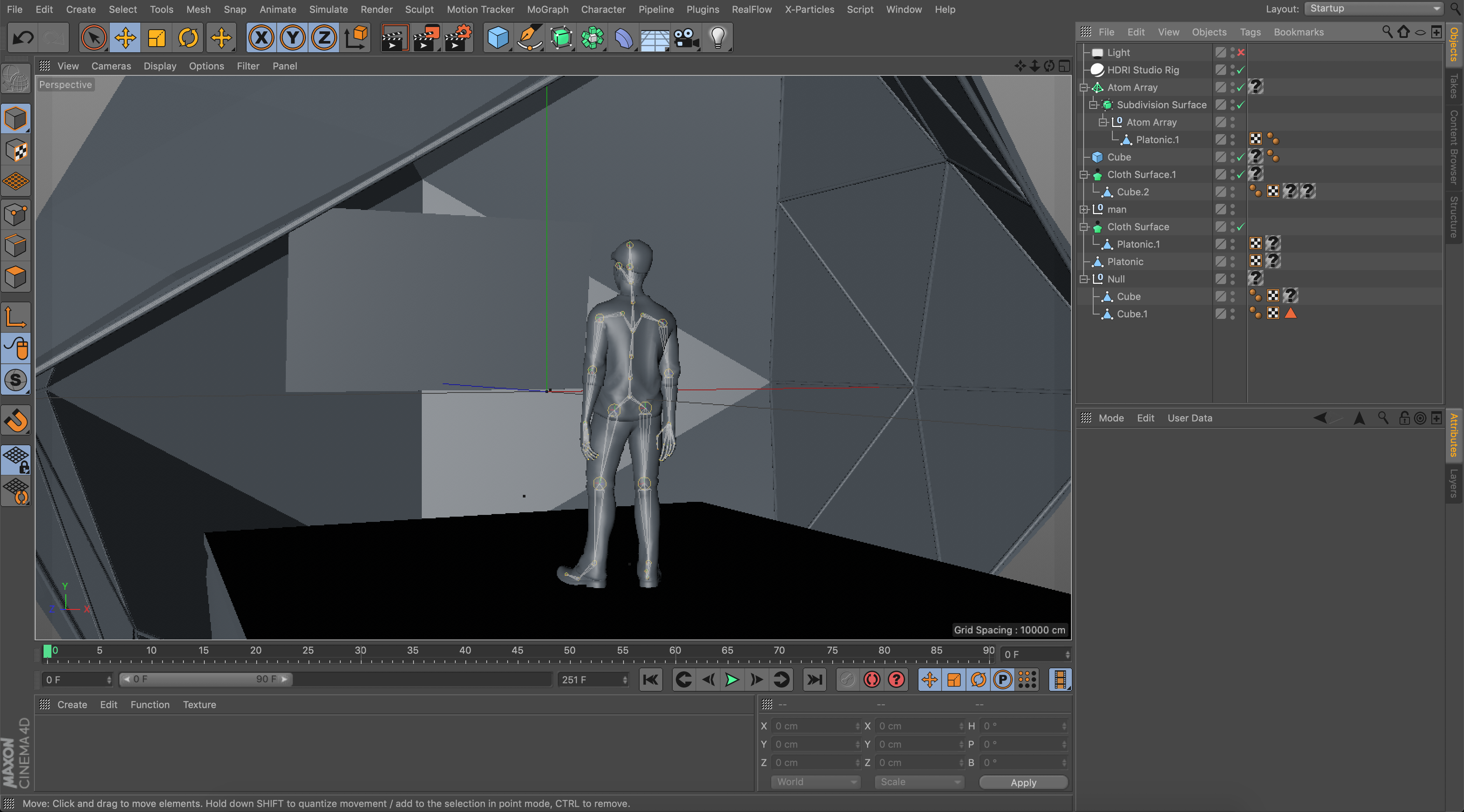Expand the man object hierarchy
1464x812 pixels.
(1084, 209)
